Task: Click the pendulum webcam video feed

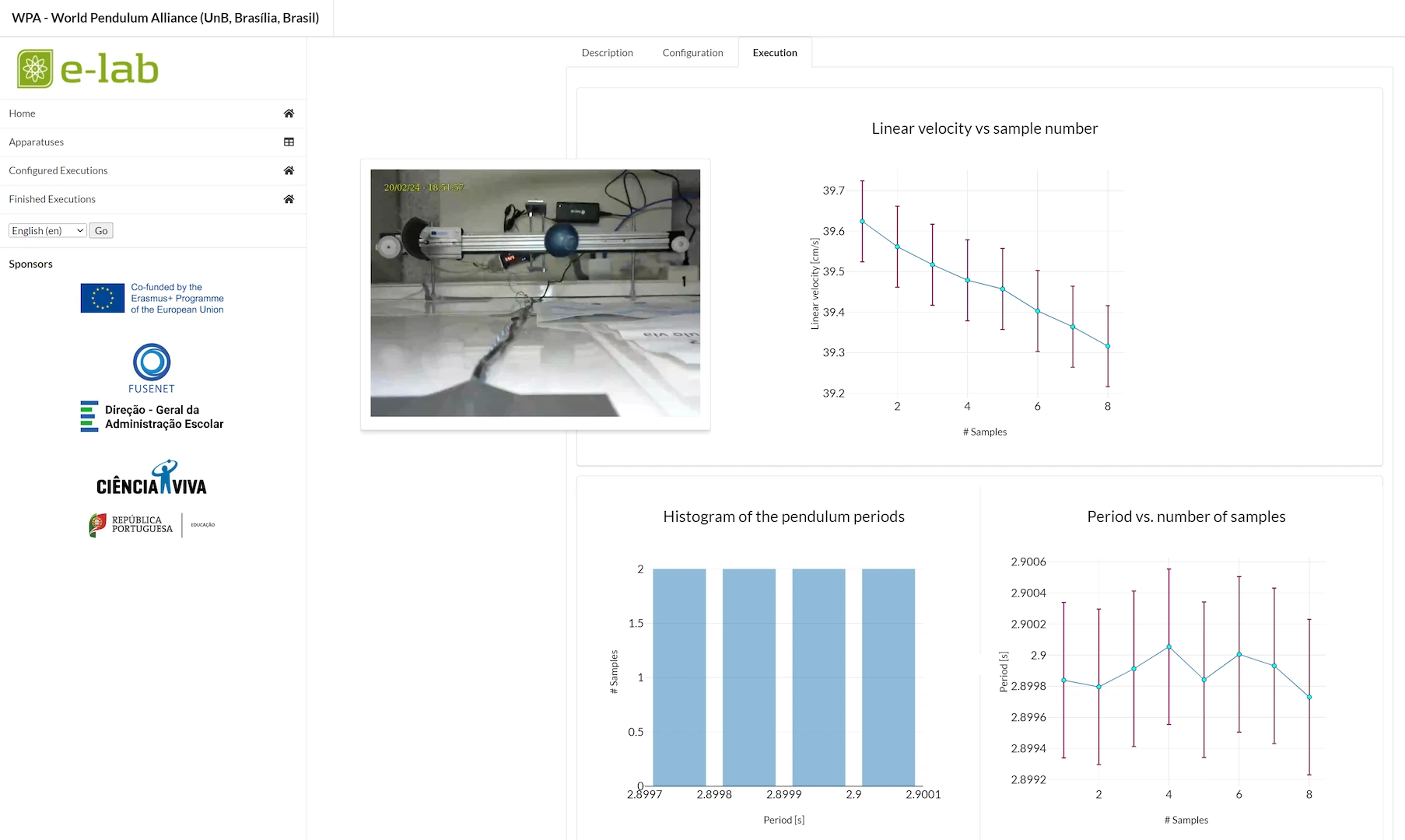Action: (x=534, y=292)
